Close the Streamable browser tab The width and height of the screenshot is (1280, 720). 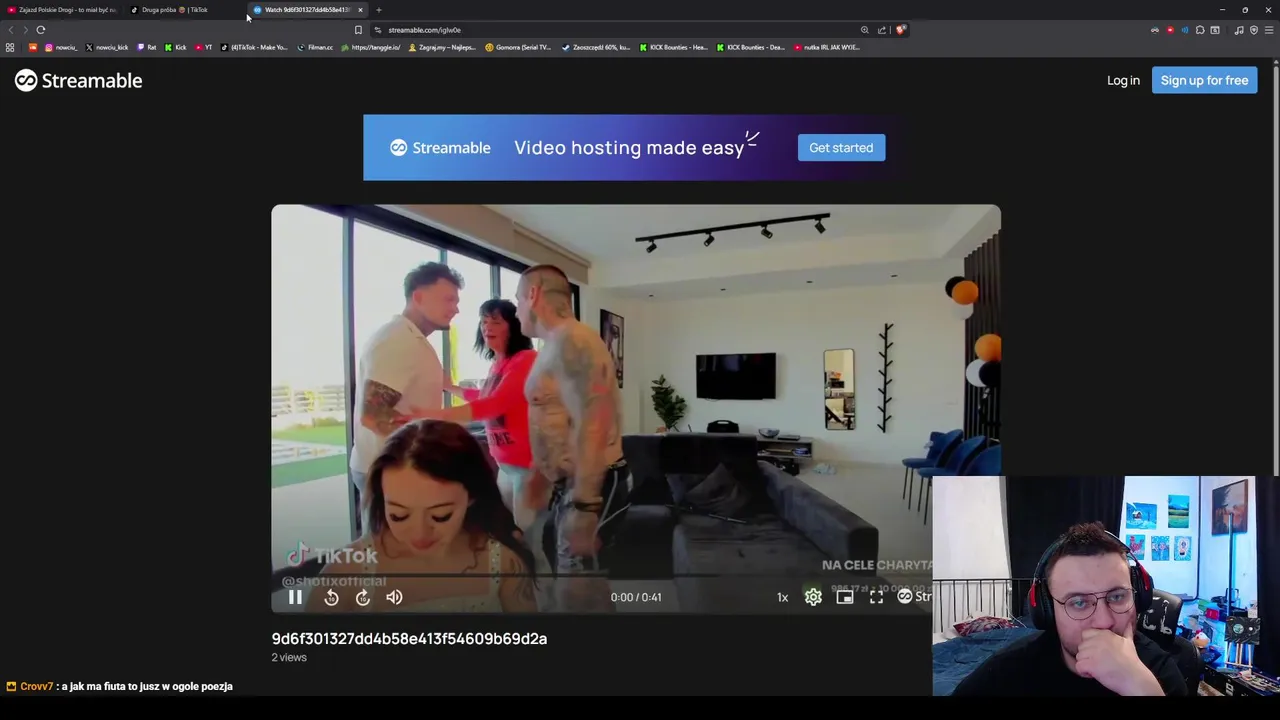pos(360,10)
